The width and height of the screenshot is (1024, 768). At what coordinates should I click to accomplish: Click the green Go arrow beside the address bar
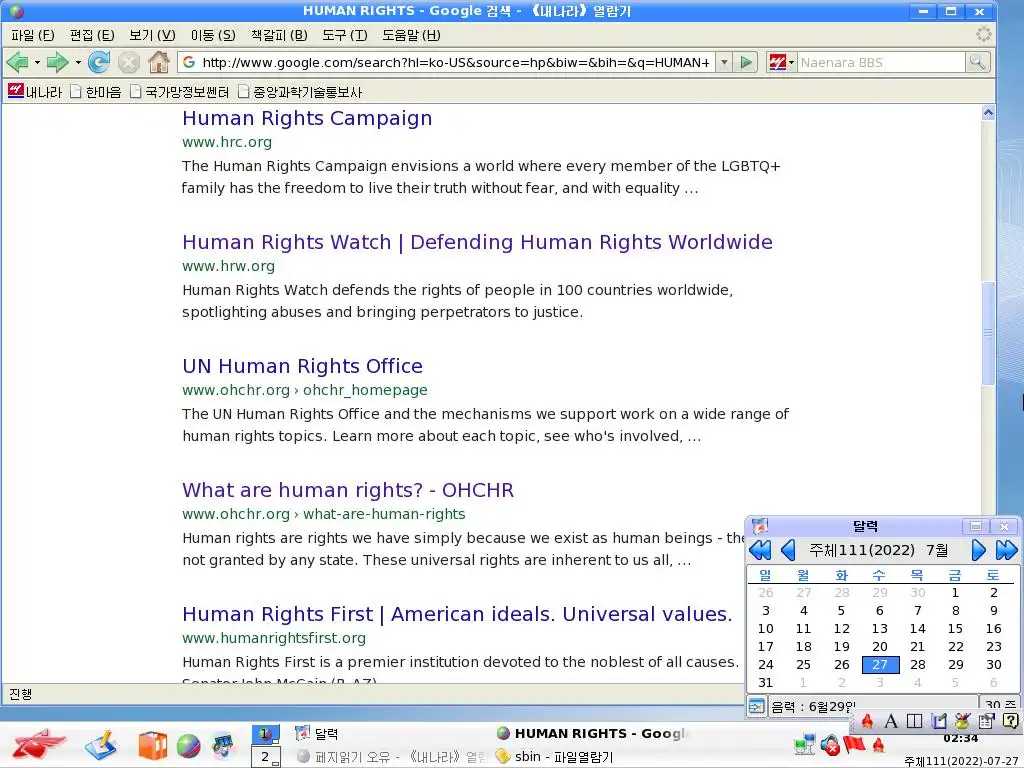pyautogui.click(x=746, y=63)
